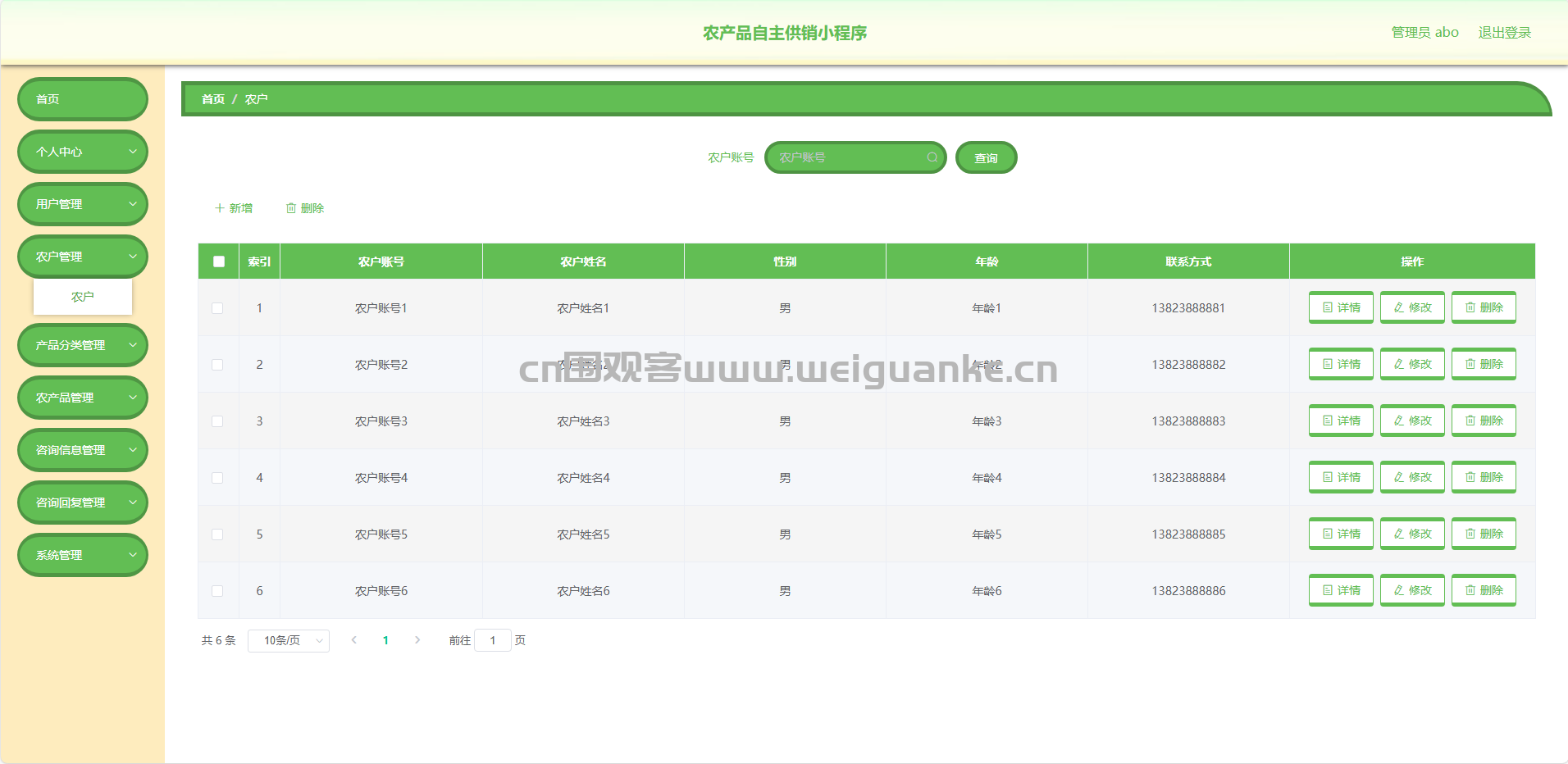Check the checkbox for row 农户账号1
Image resolution: width=1568 pixels, height=764 pixels.
(x=217, y=308)
